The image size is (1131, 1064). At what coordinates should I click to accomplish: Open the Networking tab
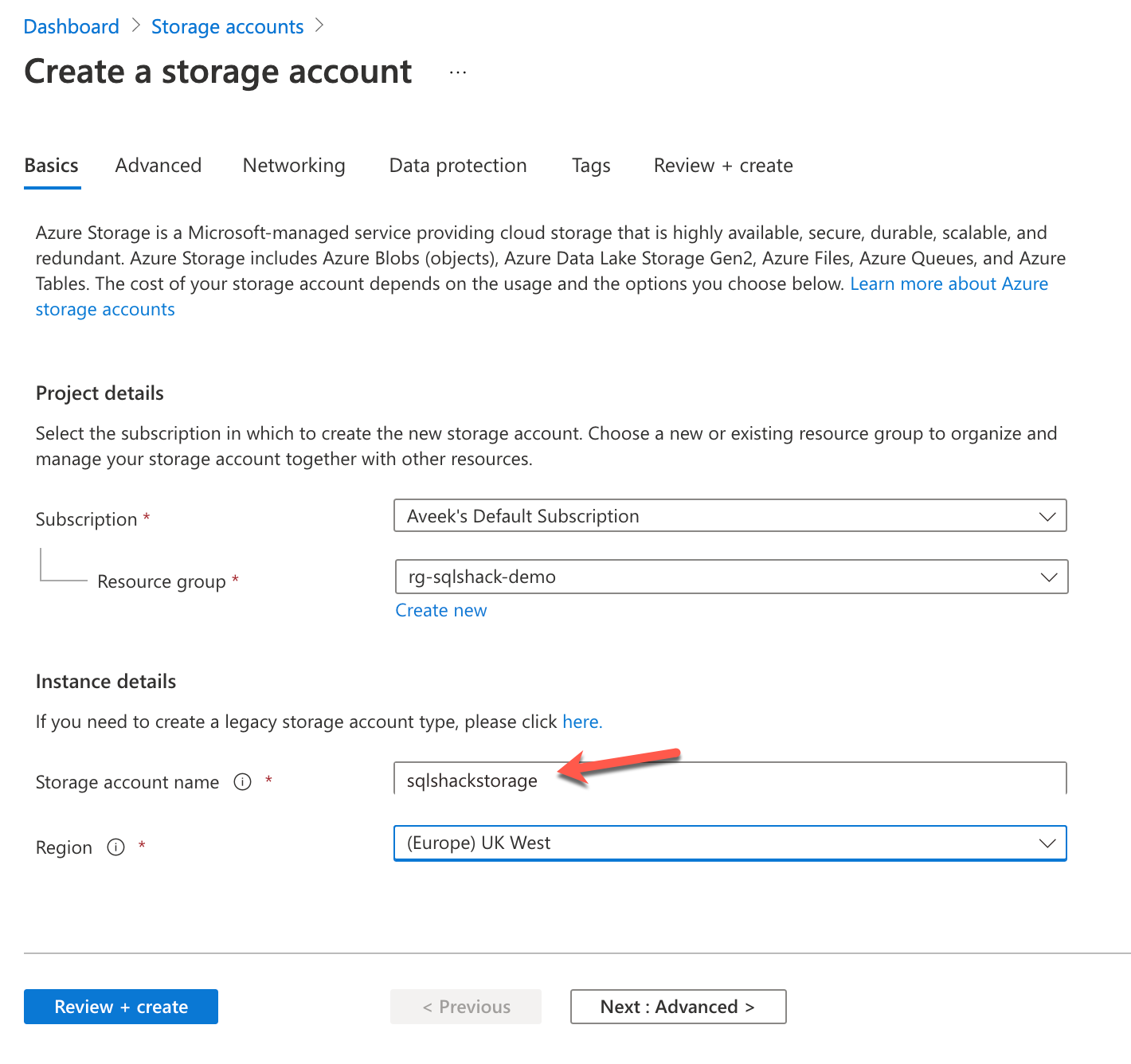tap(294, 166)
